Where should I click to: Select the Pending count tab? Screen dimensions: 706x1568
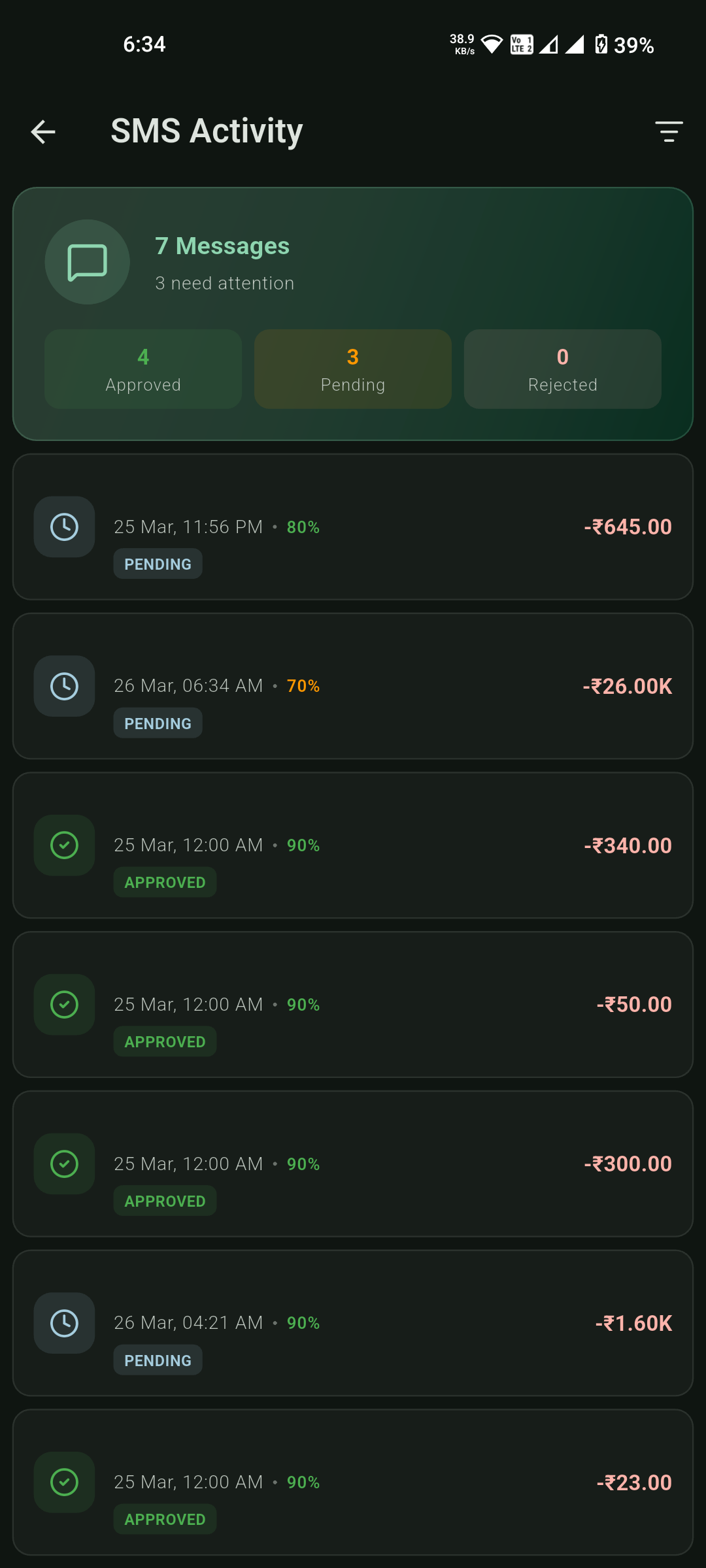(x=353, y=369)
